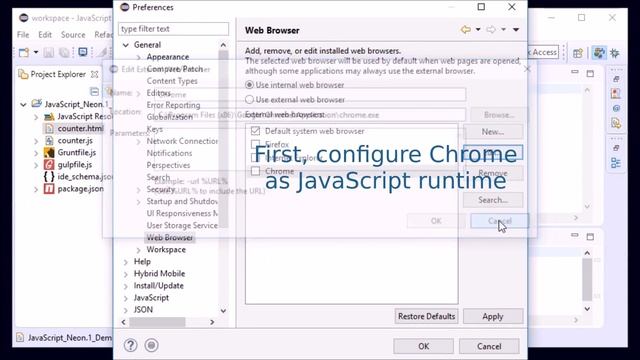Expand the package.json tree node

click(36, 189)
